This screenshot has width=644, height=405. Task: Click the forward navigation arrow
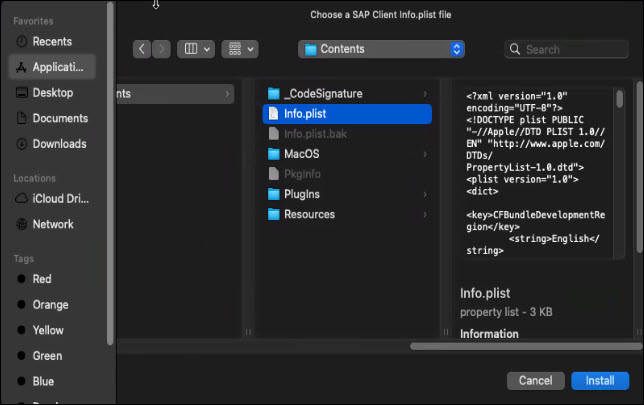[x=161, y=49]
